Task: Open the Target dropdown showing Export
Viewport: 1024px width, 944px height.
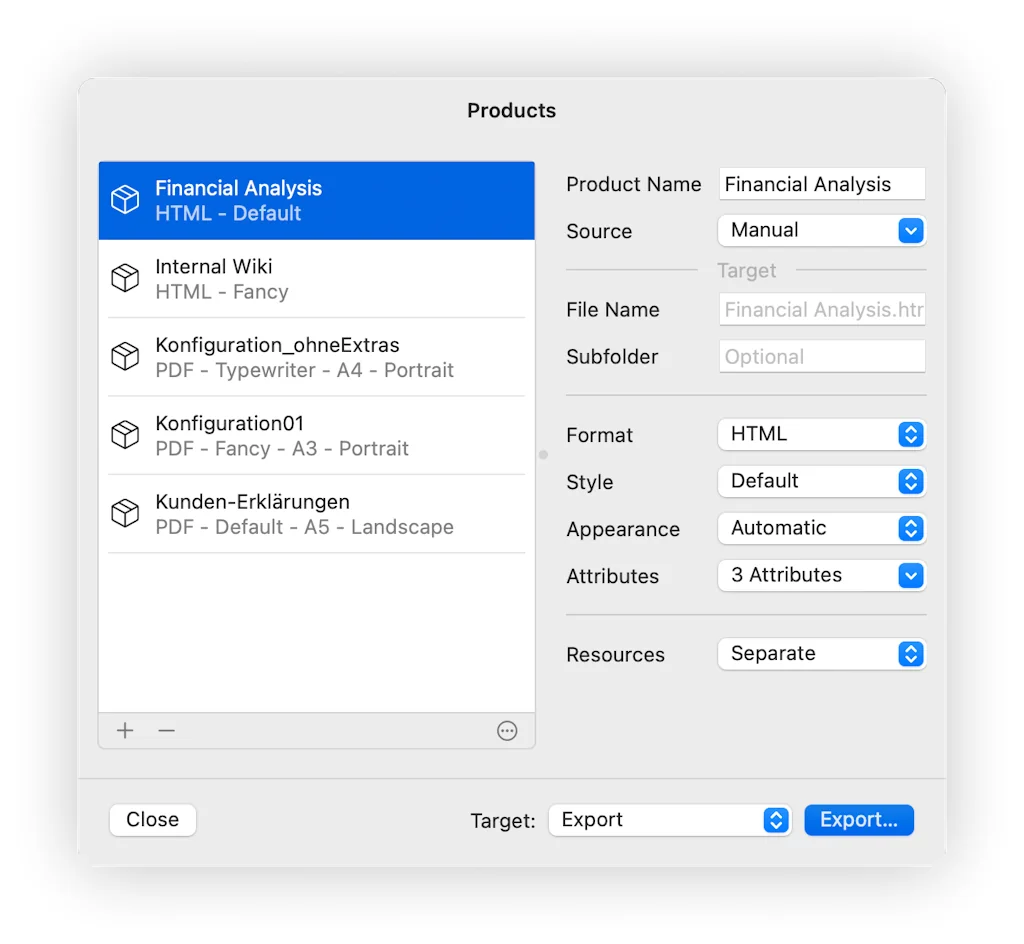Action: coord(669,820)
